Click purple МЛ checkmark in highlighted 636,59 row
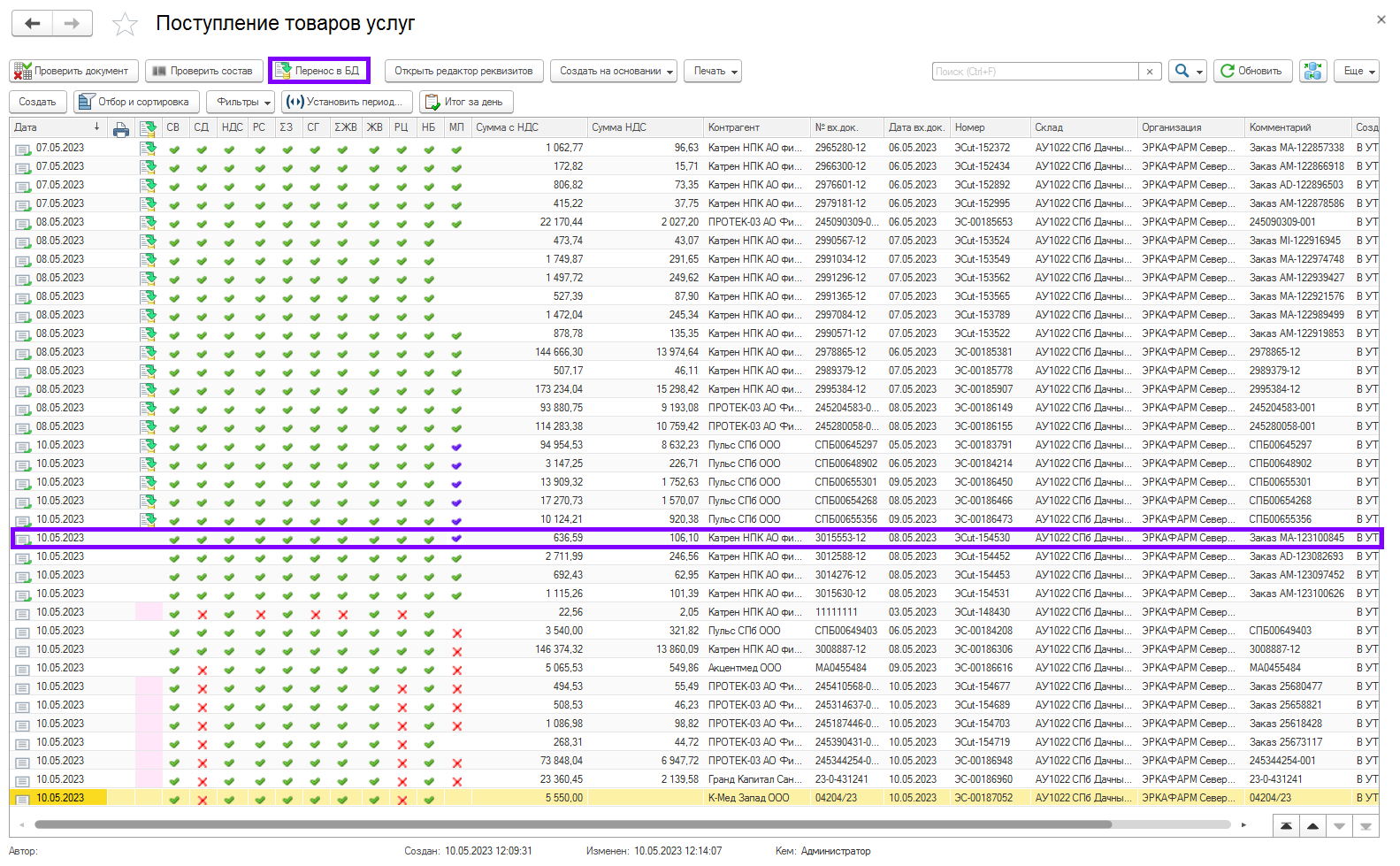Viewport: 1400px width, 866px height. (456, 539)
